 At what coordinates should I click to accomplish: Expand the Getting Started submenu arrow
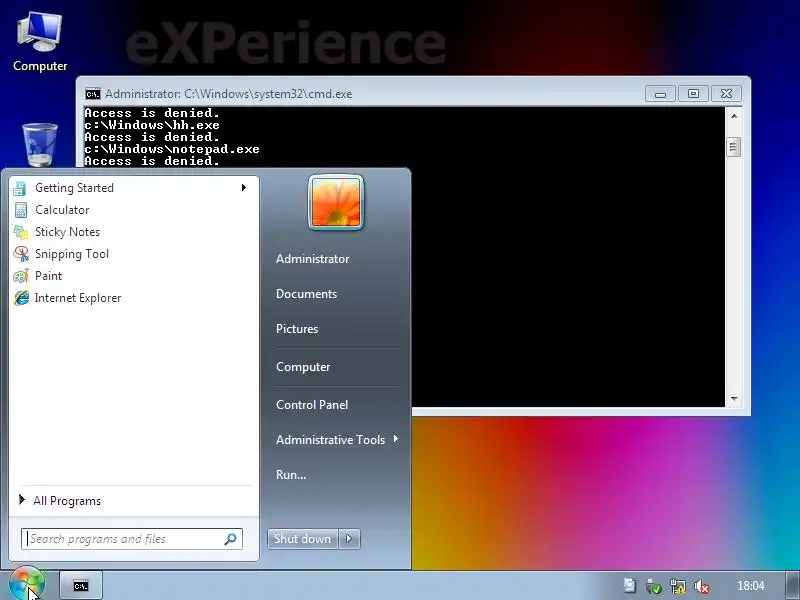[x=244, y=188]
